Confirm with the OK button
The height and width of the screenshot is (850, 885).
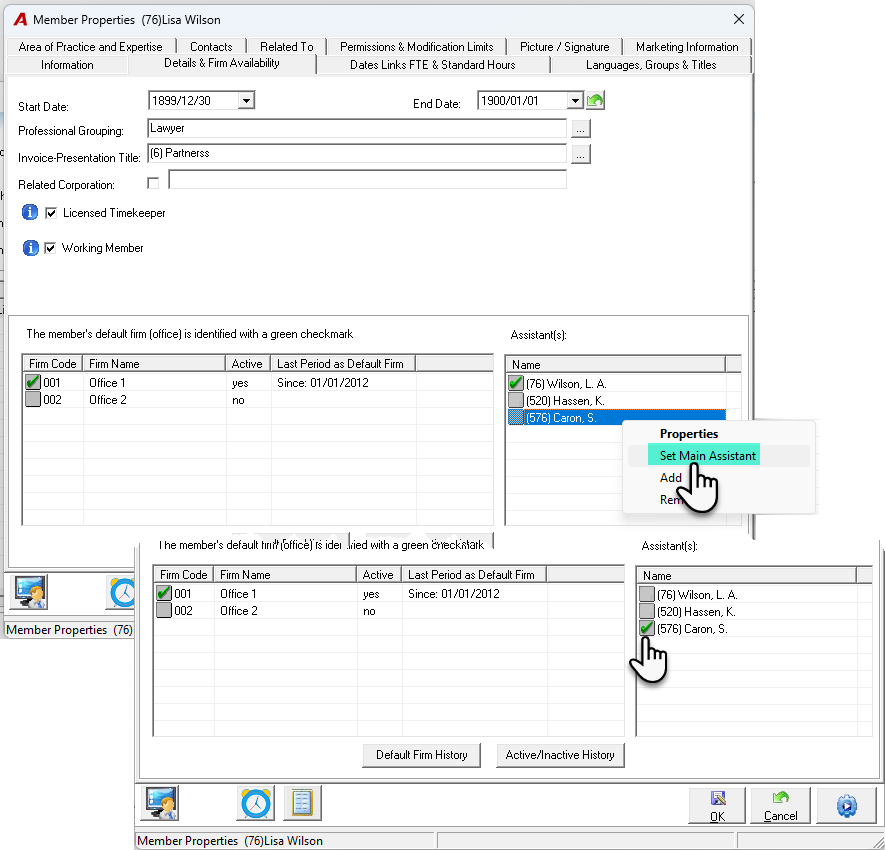tap(717, 805)
